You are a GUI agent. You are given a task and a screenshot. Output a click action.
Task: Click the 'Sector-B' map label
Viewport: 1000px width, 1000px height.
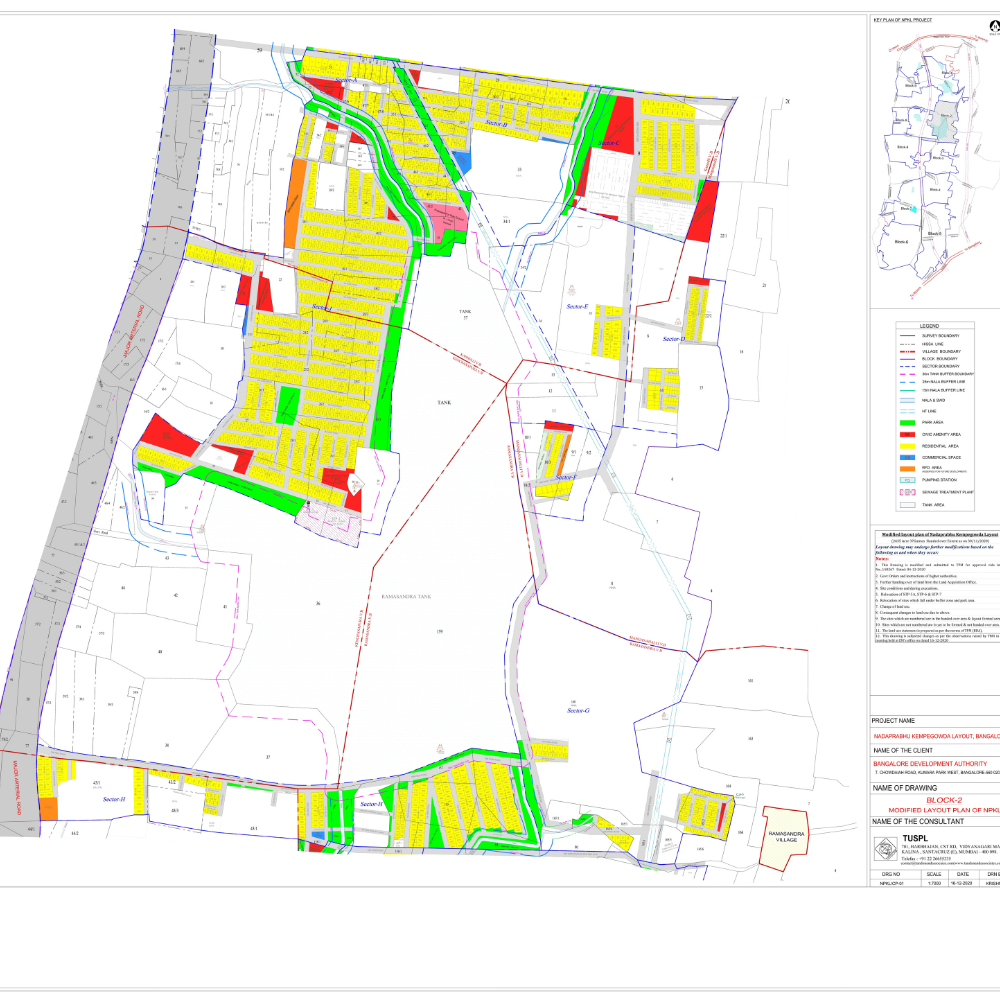(496, 123)
